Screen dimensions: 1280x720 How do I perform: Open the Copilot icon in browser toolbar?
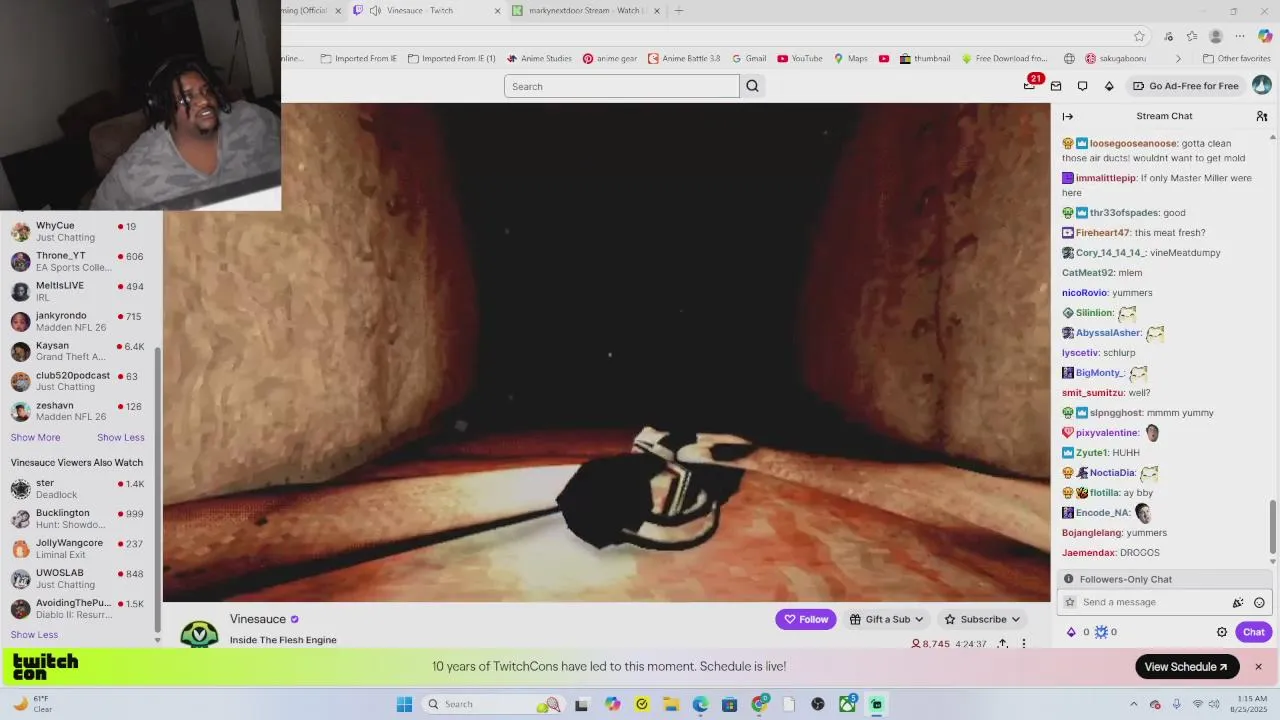1265,36
